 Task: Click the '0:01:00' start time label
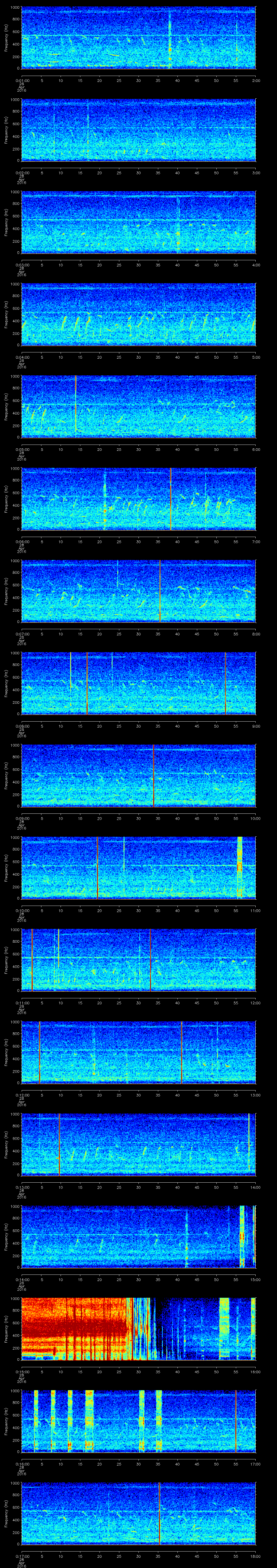tap(22, 80)
